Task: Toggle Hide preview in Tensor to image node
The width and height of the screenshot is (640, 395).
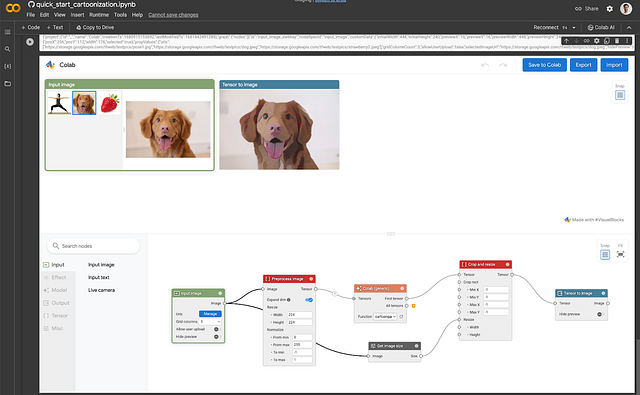Action: pyautogui.click(x=600, y=315)
